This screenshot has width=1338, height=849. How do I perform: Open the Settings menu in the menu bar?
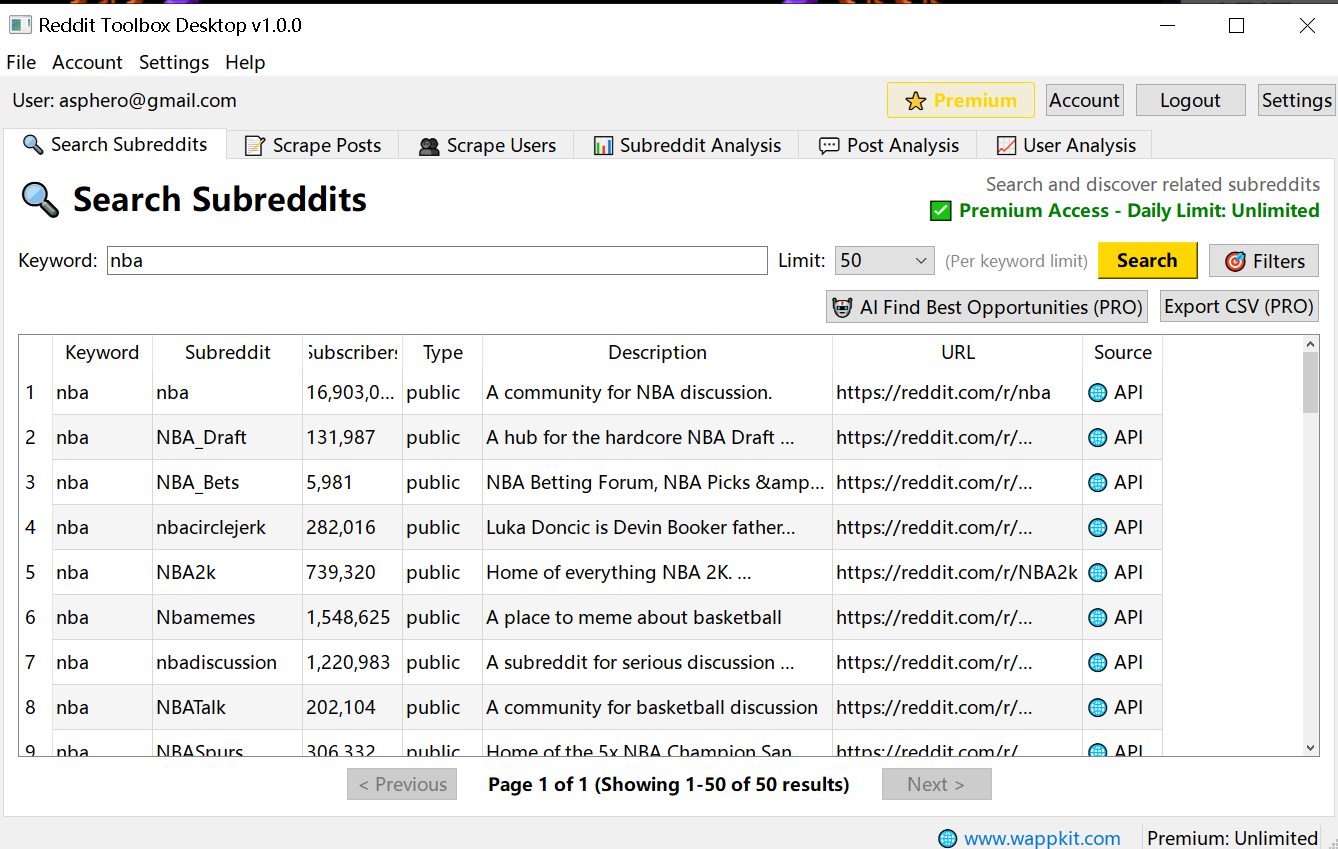(x=173, y=62)
